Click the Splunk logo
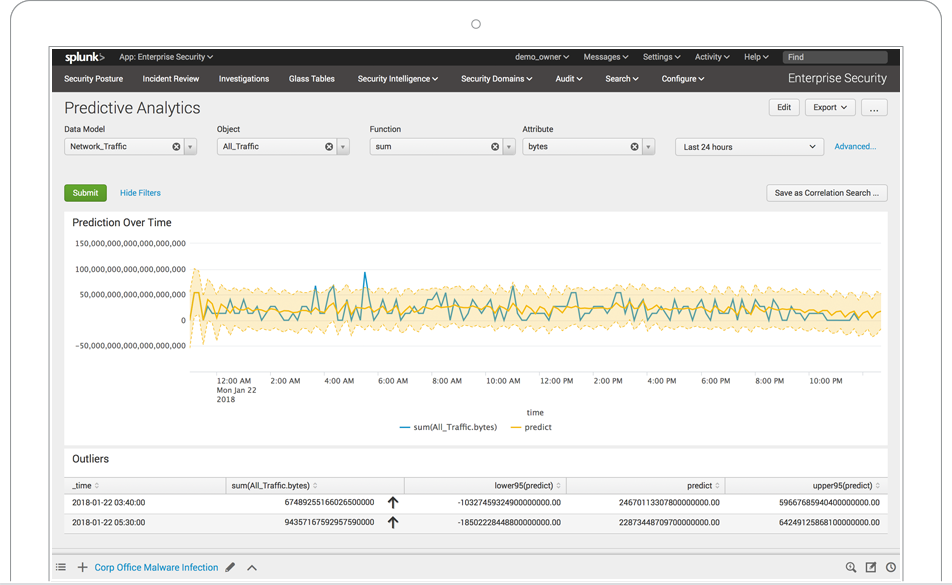The height and width of the screenshot is (585, 952). coord(84,57)
